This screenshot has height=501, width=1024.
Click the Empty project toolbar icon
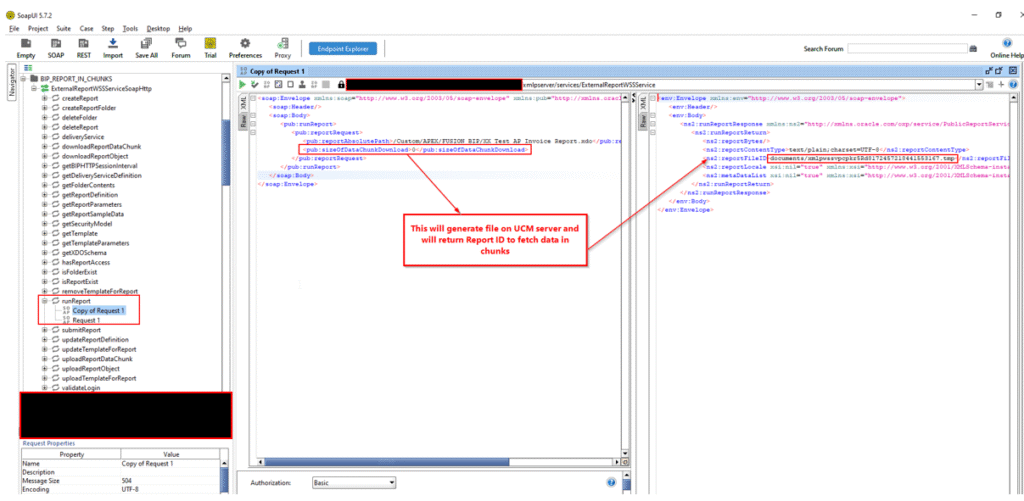pyautogui.click(x=25, y=43)
